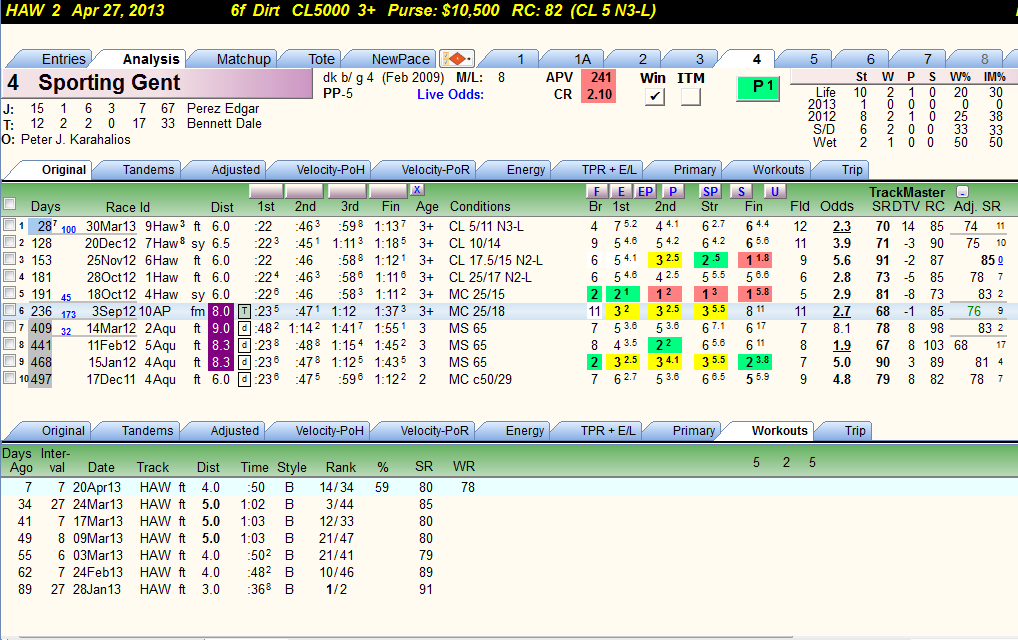Click the red CR value 2.10
Viewport: 1018px width, 640px height.
pos(600,95)
